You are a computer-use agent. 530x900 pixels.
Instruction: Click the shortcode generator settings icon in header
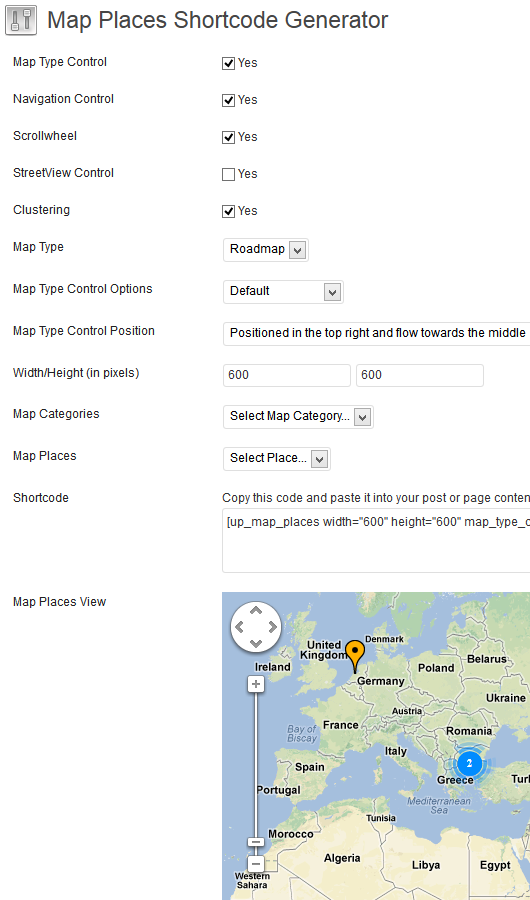(21, 20)
